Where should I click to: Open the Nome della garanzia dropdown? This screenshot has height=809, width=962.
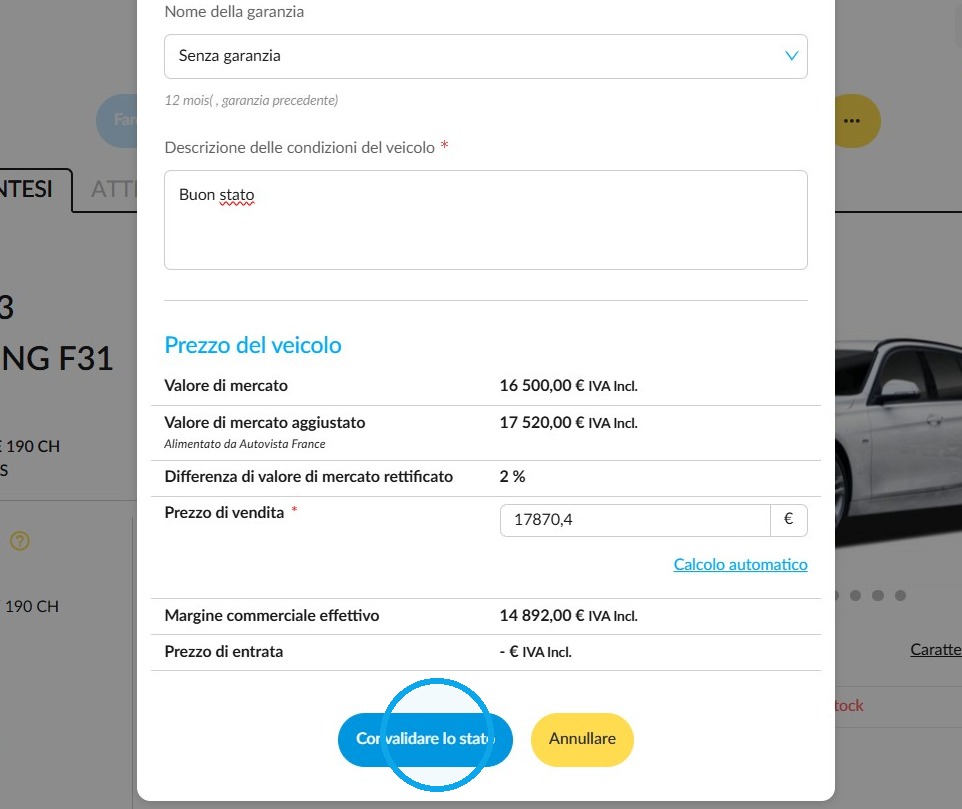coord(485,56)
